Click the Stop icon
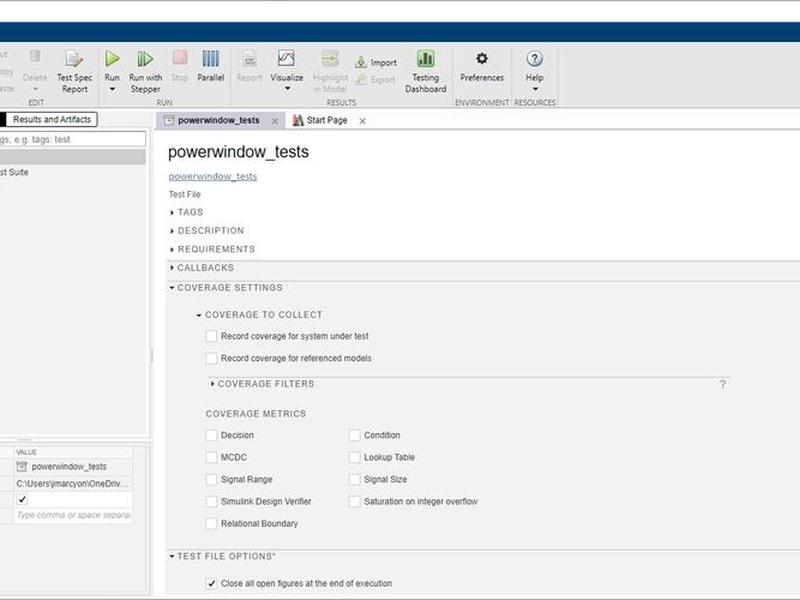This screenshot has width=800, height=600. click(180, 58)
